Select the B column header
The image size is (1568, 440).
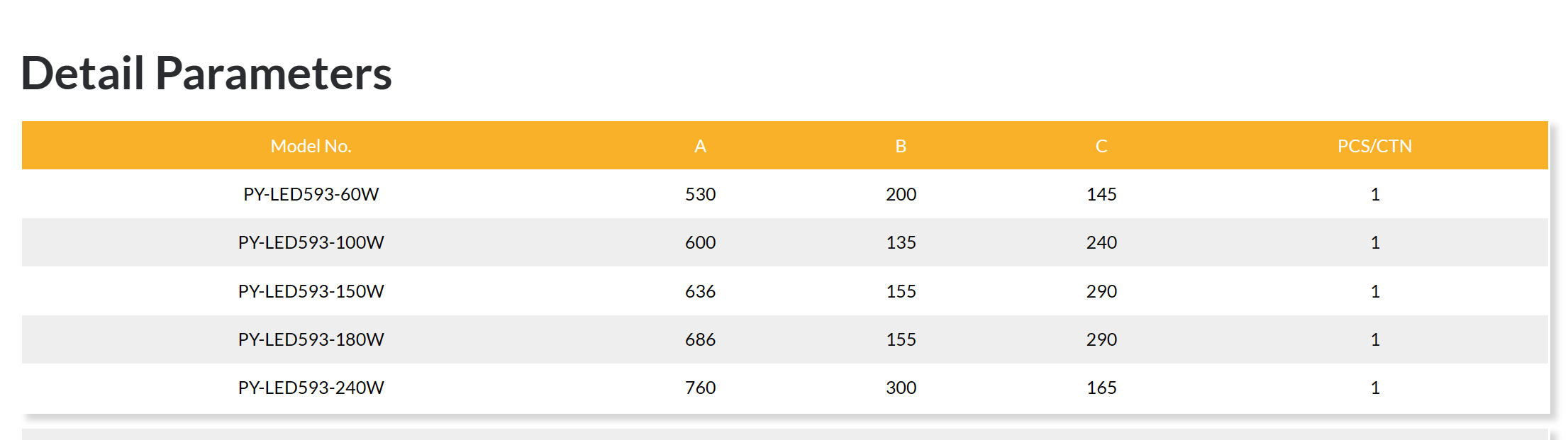pos(901,146)
